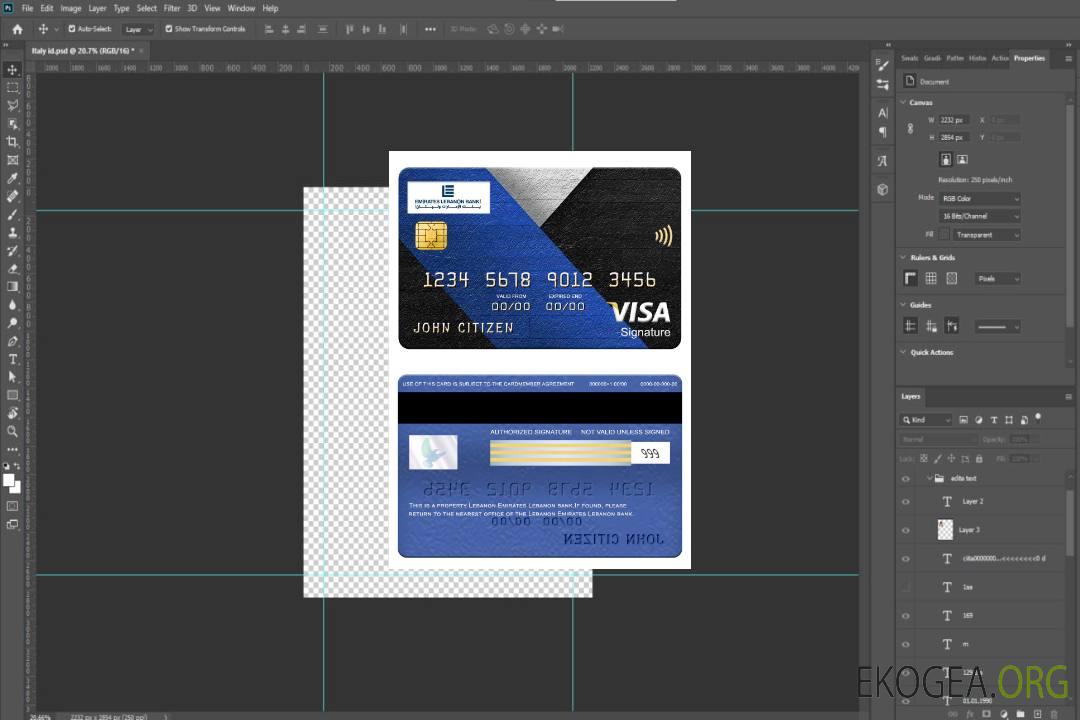
Task: Open the Filter menu
Action: (172, 8)
